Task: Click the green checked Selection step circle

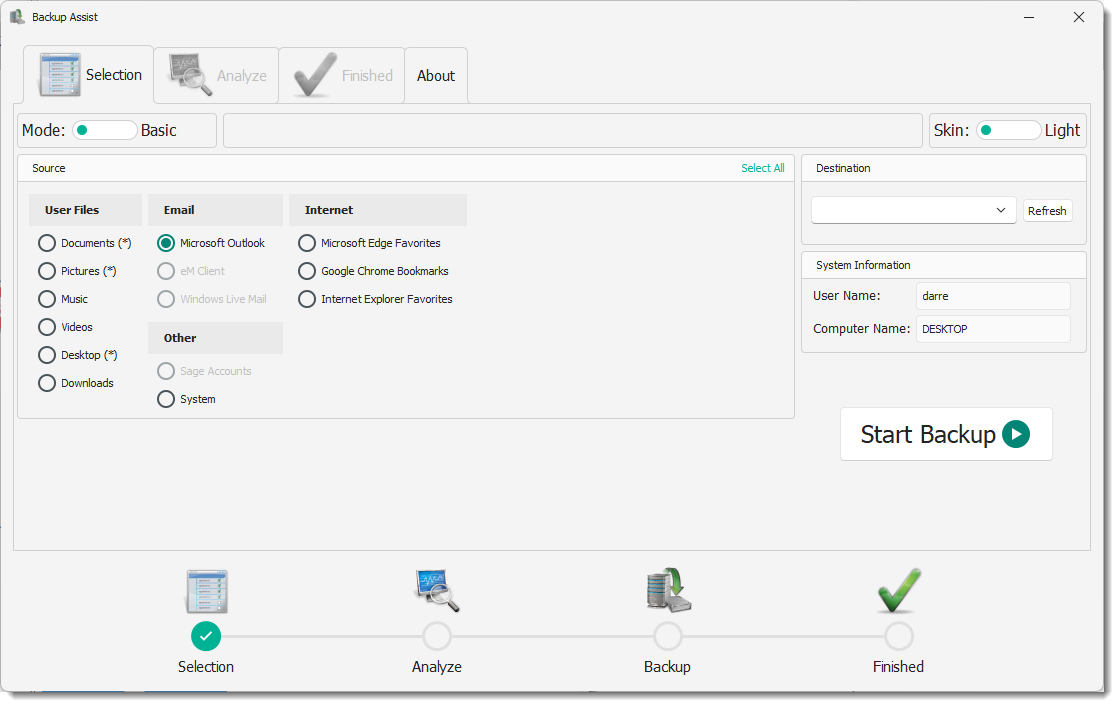Action: (x=206, y=636)
